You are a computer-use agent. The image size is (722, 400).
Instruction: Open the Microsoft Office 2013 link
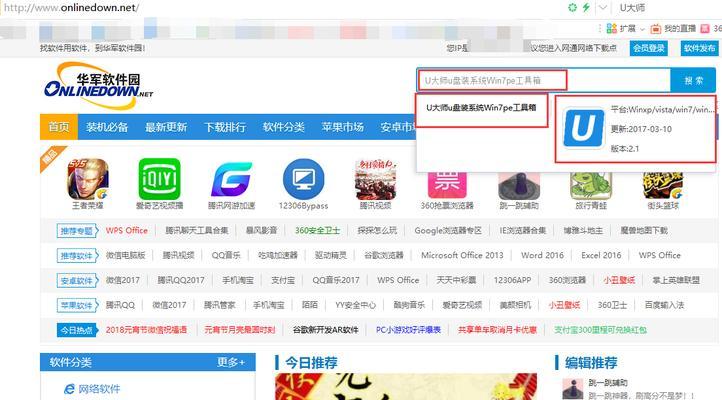pyautogui.click(x=462, y=255)
